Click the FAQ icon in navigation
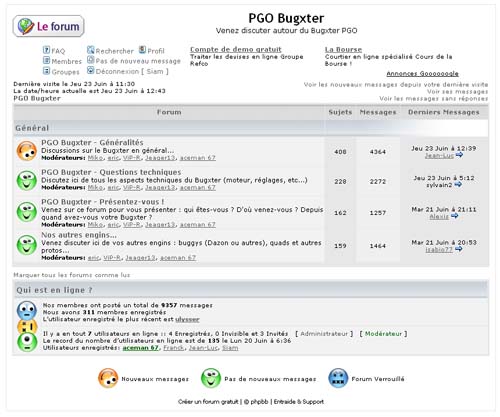The width and height of the screenshot is (500, 417). point(46,50)
